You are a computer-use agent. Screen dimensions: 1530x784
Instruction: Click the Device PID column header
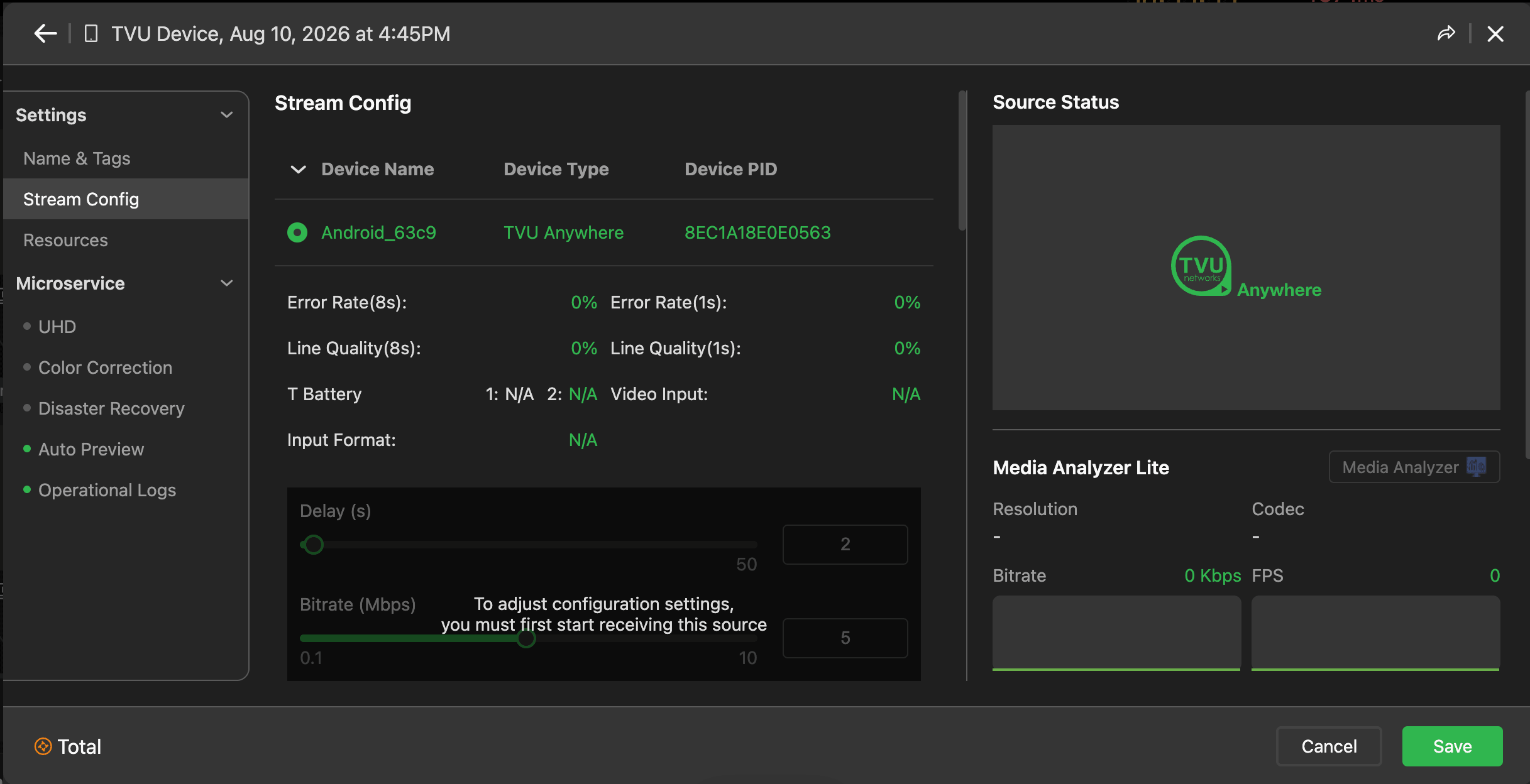[730, 169]
